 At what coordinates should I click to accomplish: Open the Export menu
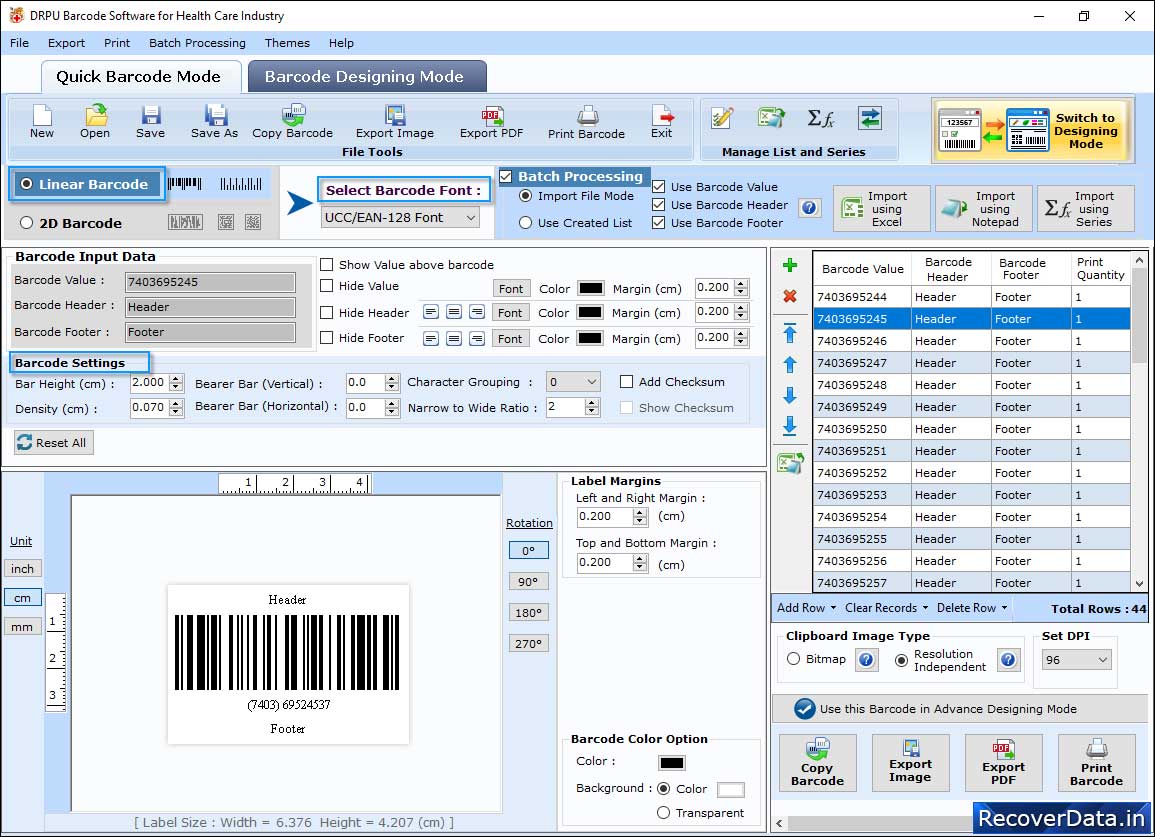[x=66, y=43]
